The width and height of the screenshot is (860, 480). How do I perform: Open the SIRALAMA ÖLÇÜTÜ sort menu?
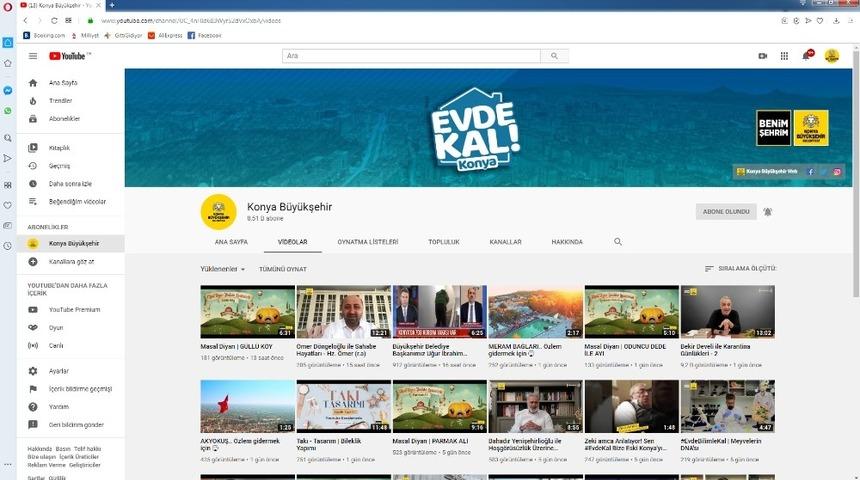click(740, 269)
